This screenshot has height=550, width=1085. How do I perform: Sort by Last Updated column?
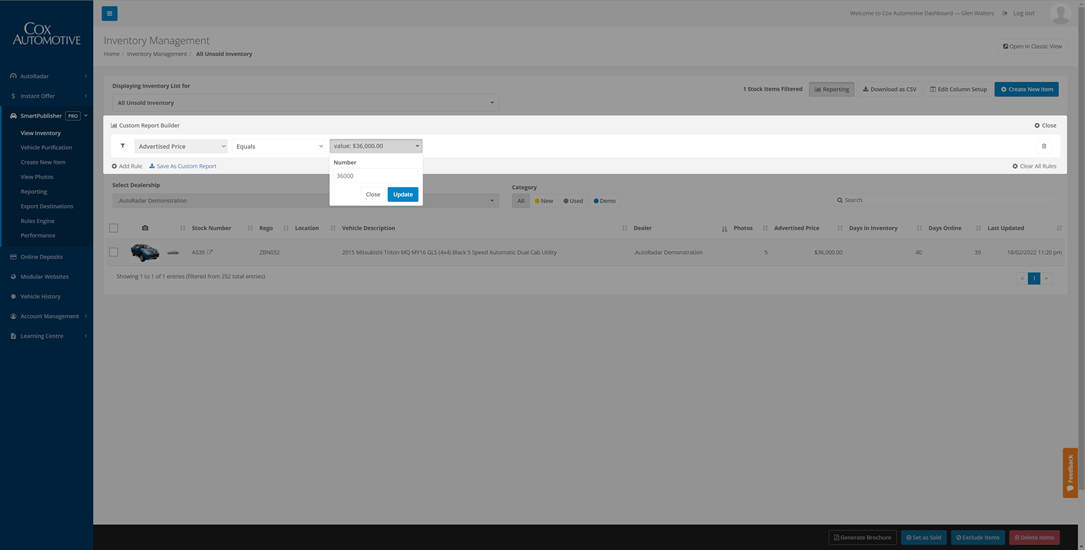point(1005,228)
